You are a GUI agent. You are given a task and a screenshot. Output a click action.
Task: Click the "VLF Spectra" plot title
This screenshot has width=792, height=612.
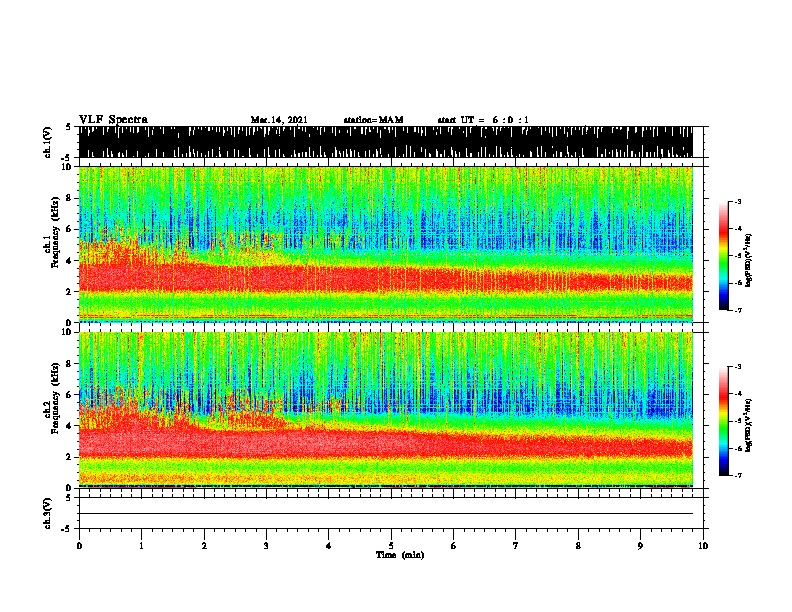click(x=113, y=120)
